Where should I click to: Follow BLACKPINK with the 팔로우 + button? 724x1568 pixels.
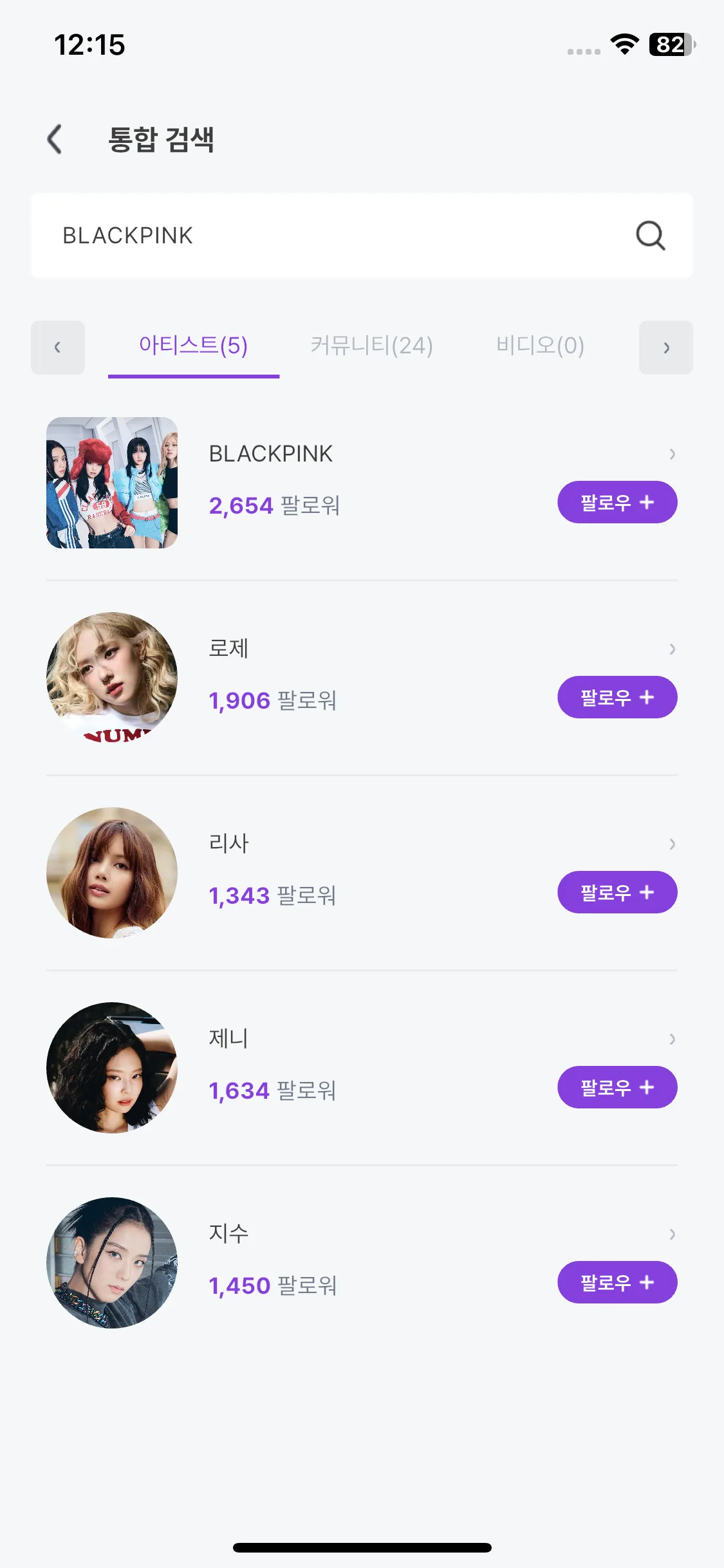click(617, 502)
